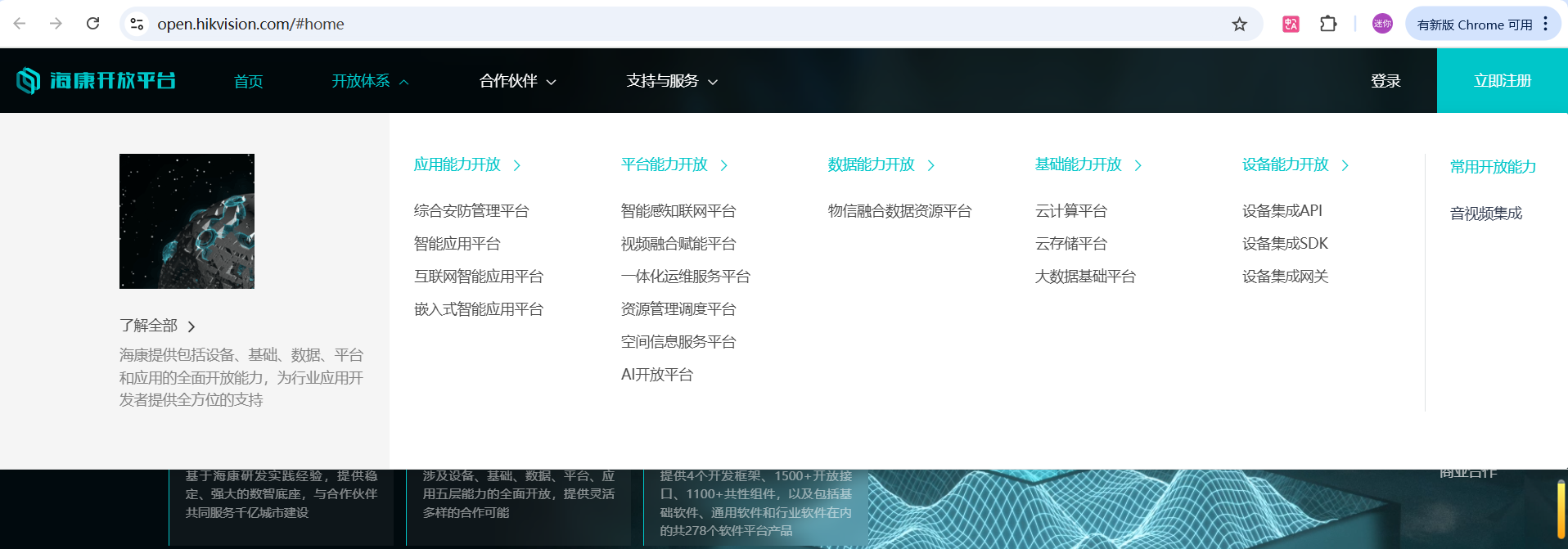Viewport: 1568px width, 549px height.
Task: Open the 常用开放能力 heading
Action: (1493, 167)
